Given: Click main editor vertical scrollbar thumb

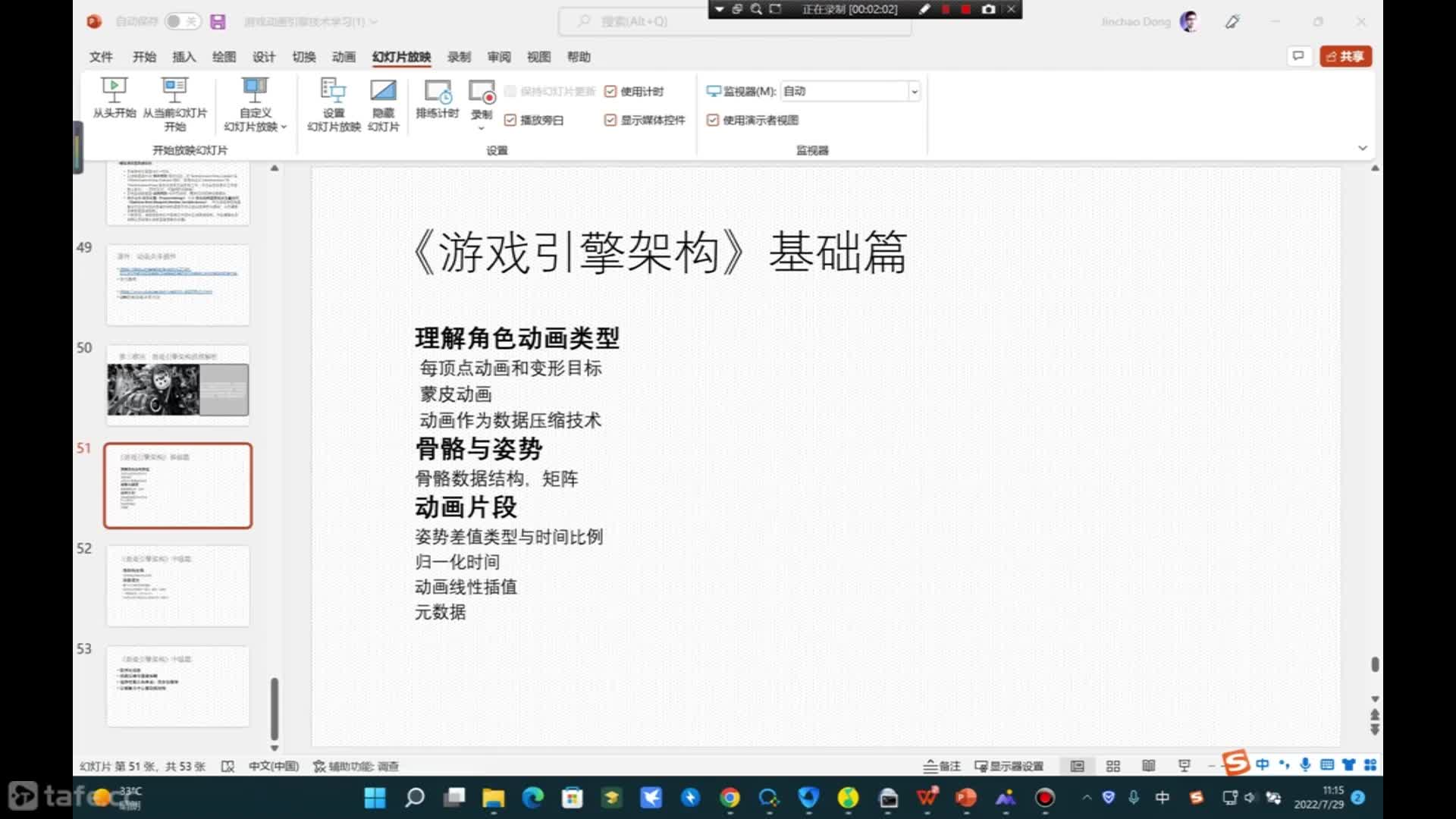Looking at the screenshot, I should (1375, 664).
